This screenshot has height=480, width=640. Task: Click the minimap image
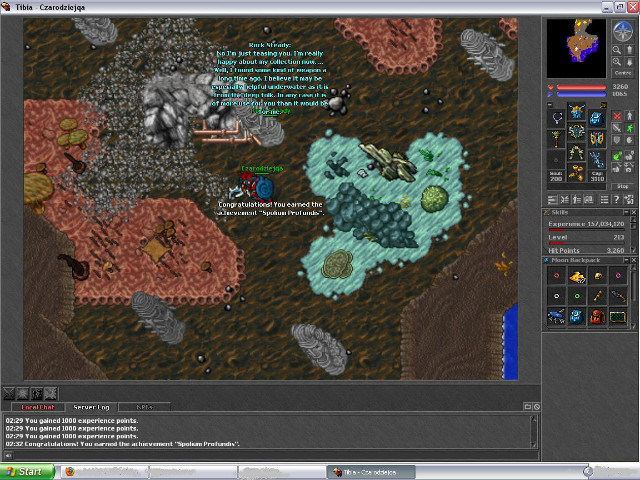[576, 48]
